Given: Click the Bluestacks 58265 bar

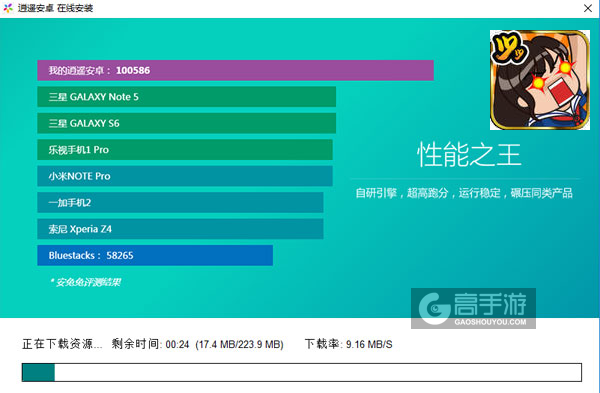Looking at the screenshot, I should [x=155, y=255].
